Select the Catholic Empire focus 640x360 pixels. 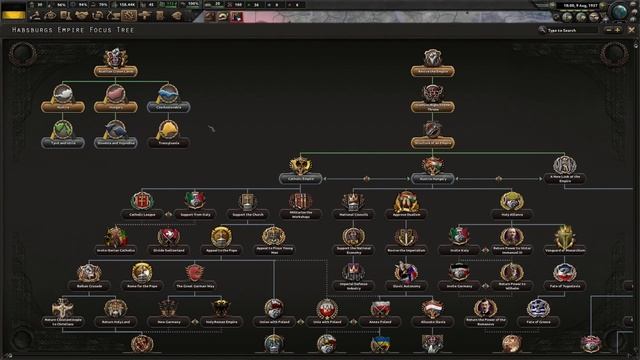pyautogui.click(x=300, y=170)
